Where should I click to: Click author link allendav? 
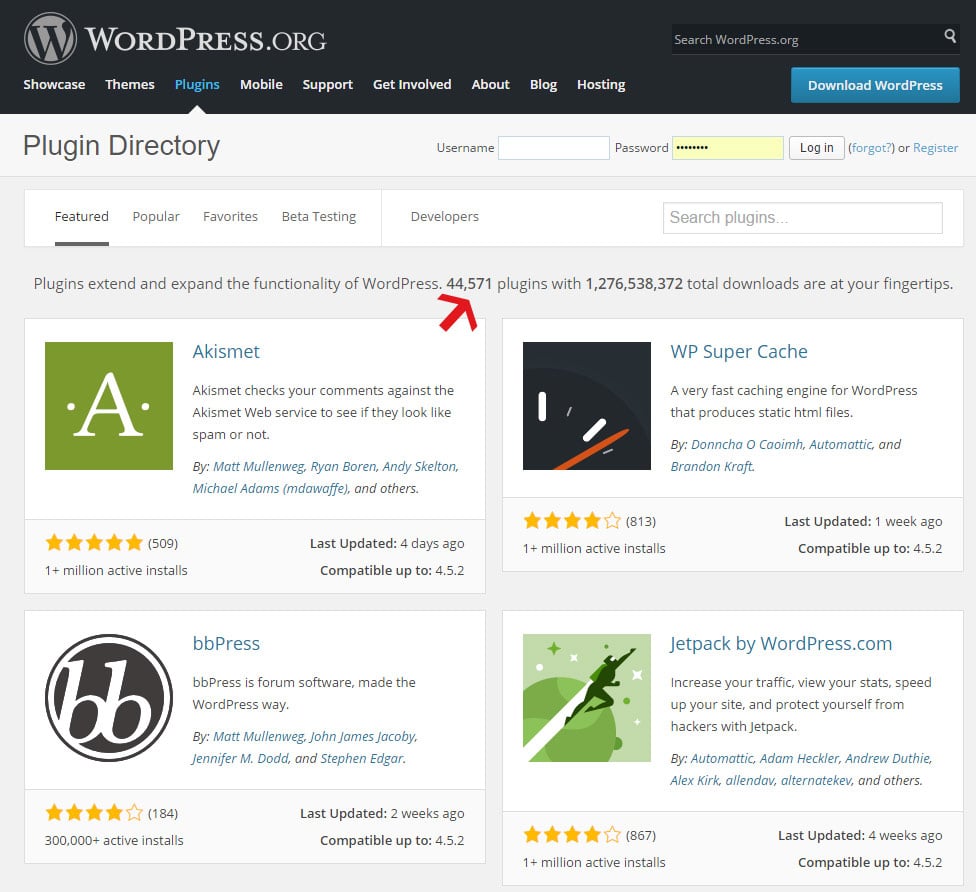pyautogui.click(x=750, y=781)
